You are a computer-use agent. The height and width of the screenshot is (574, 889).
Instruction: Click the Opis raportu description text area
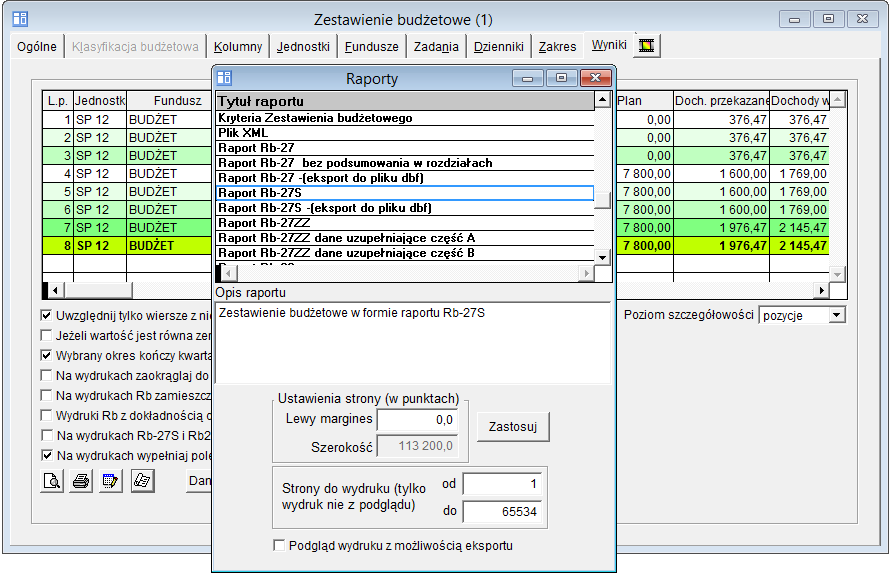pos(413,343)
